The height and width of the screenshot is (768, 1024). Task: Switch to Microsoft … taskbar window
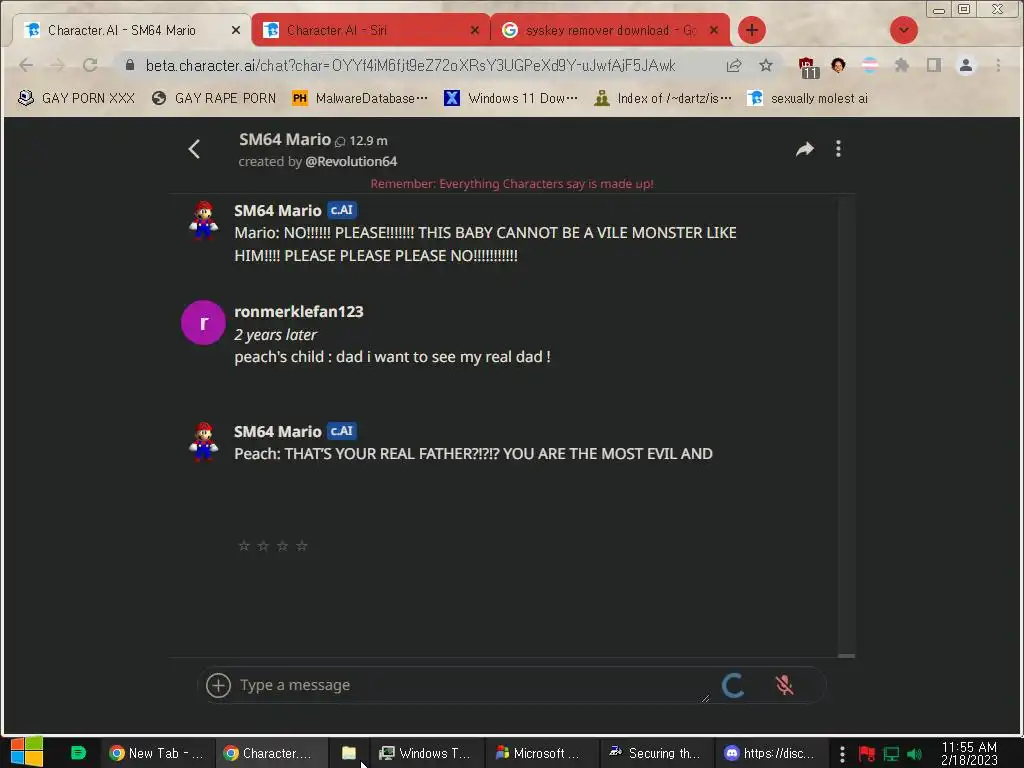(x=541, y=753)
